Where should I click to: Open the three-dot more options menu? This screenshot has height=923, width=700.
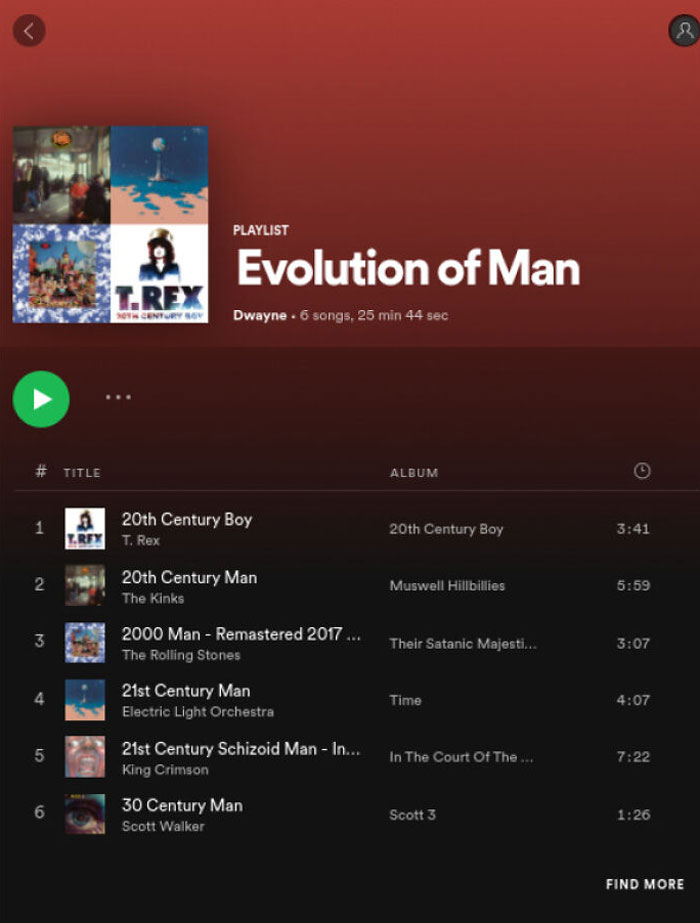click(118, 397)
